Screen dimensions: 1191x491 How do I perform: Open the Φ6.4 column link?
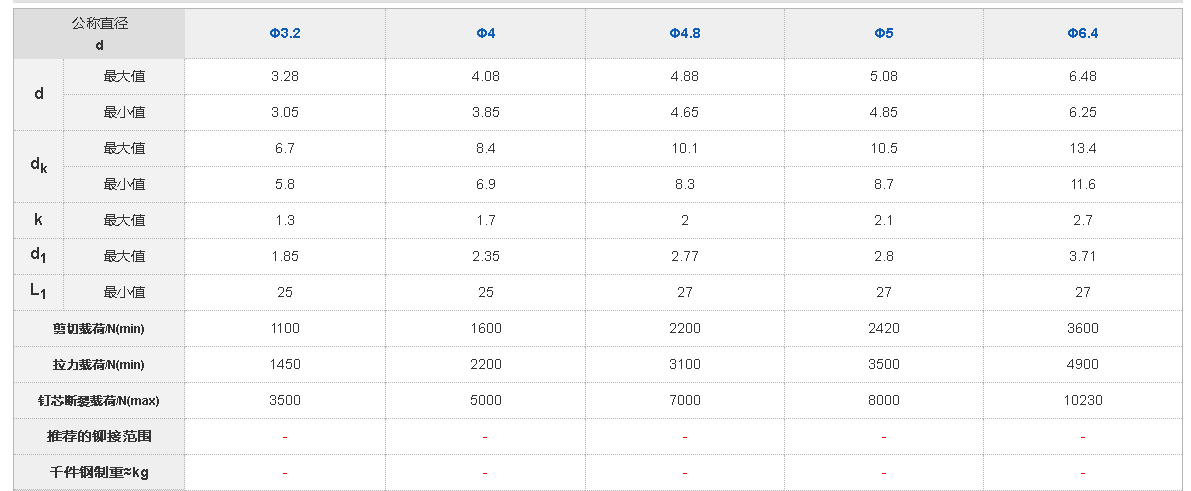(1083, 33)
